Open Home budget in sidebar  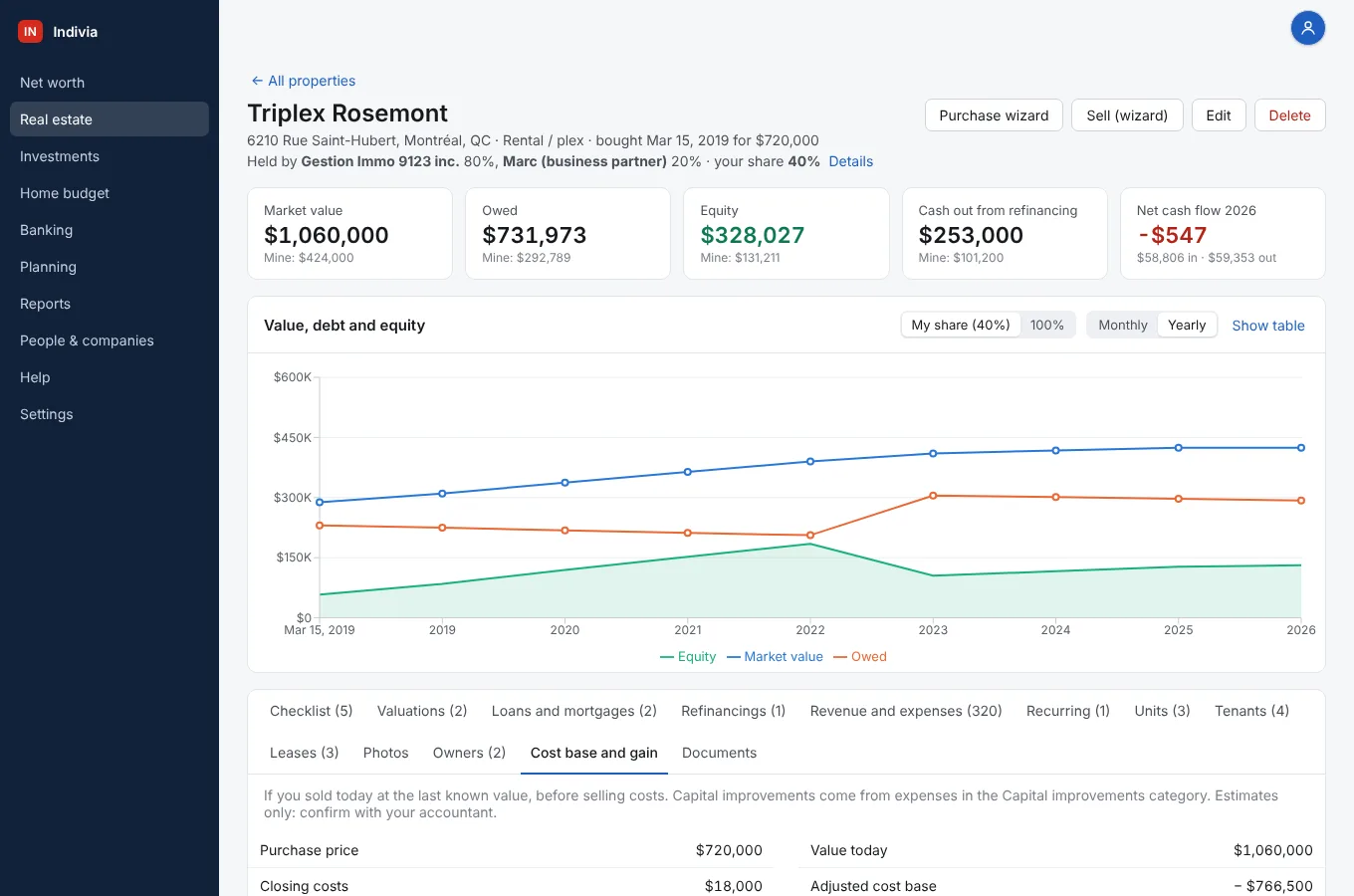pyautogui.click(x=110, y=193)
